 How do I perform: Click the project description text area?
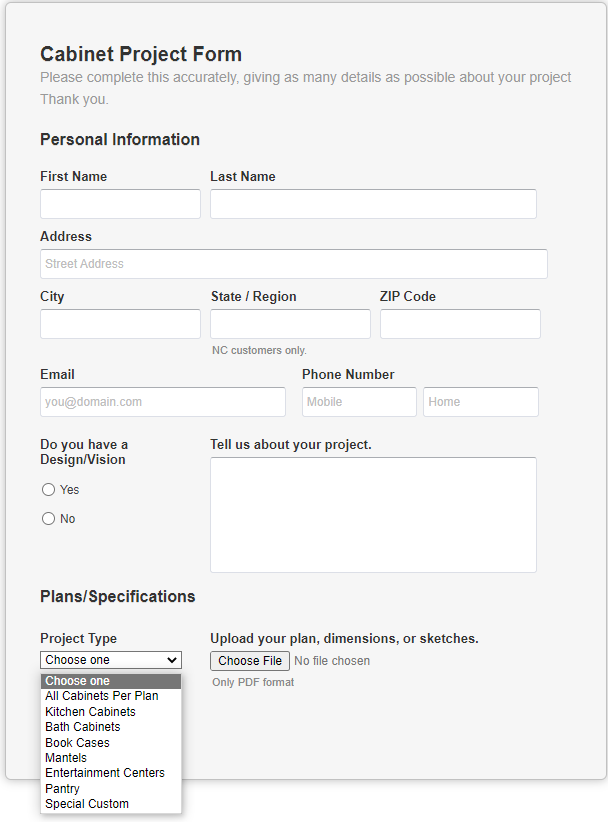(x=373, y=515)
